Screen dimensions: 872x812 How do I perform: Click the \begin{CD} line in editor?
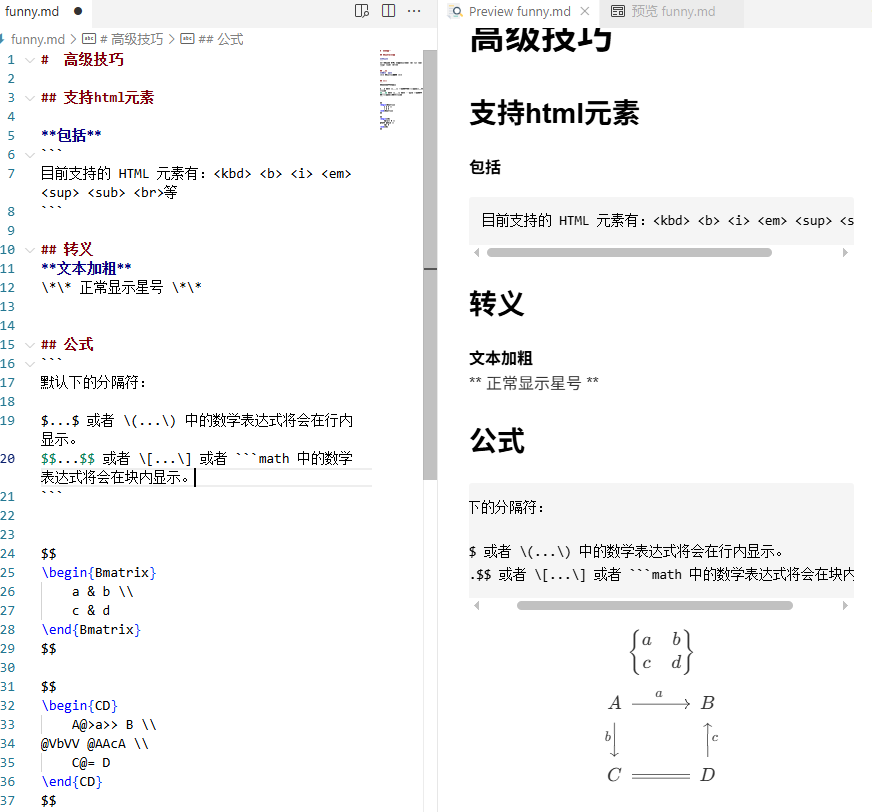pos(79,706)
